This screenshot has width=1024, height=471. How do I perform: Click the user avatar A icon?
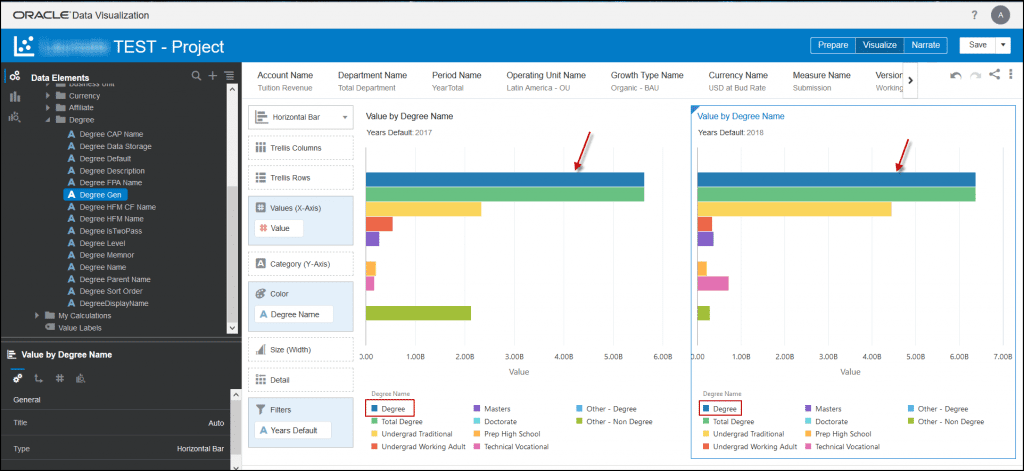[x=1000, y=15]
